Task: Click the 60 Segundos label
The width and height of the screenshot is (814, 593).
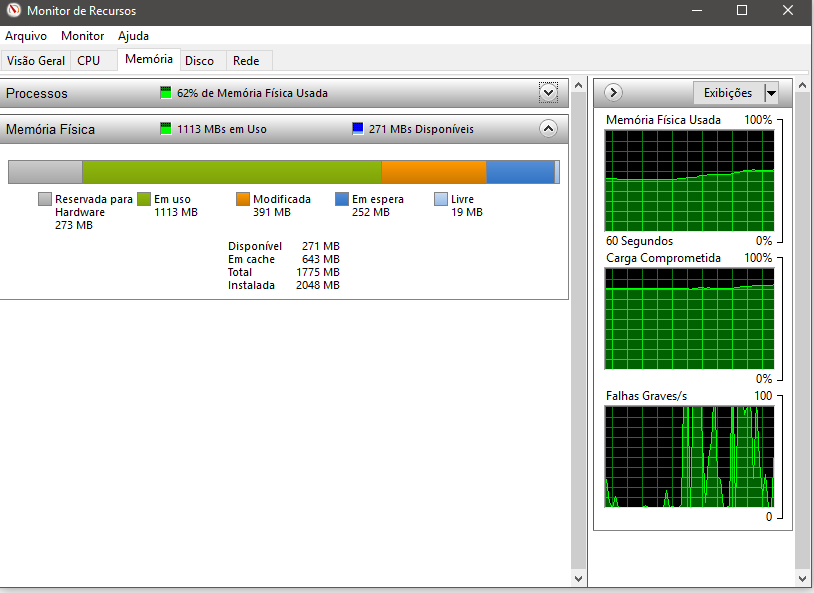Action: point(639,241)
